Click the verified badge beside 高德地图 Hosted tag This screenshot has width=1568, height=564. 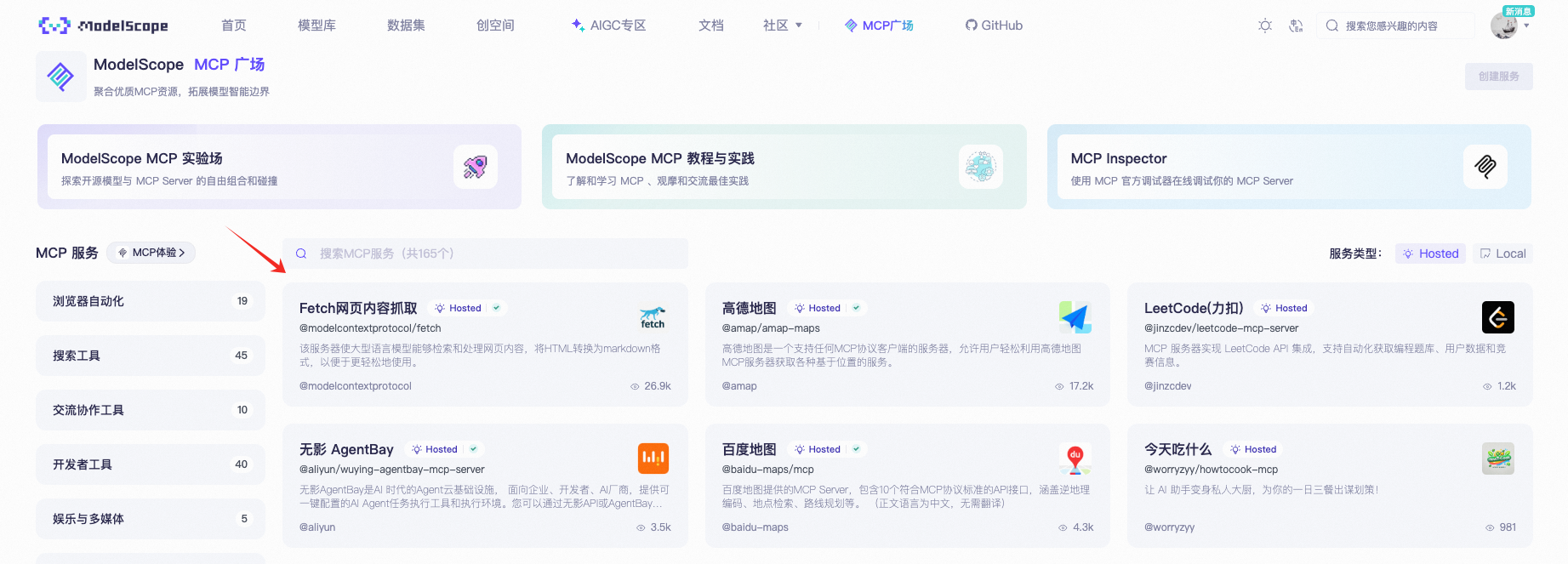(x=856, y=308)
